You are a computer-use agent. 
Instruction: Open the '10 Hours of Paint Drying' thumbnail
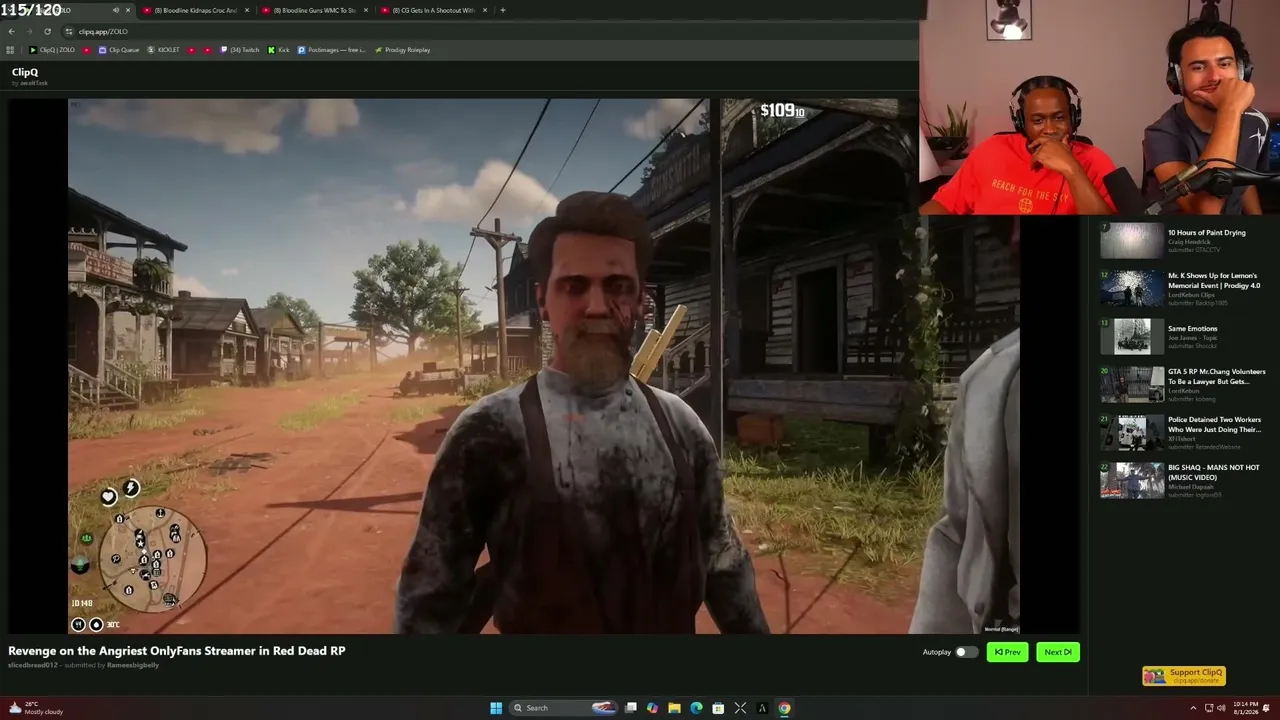[x=1132, y=240]
